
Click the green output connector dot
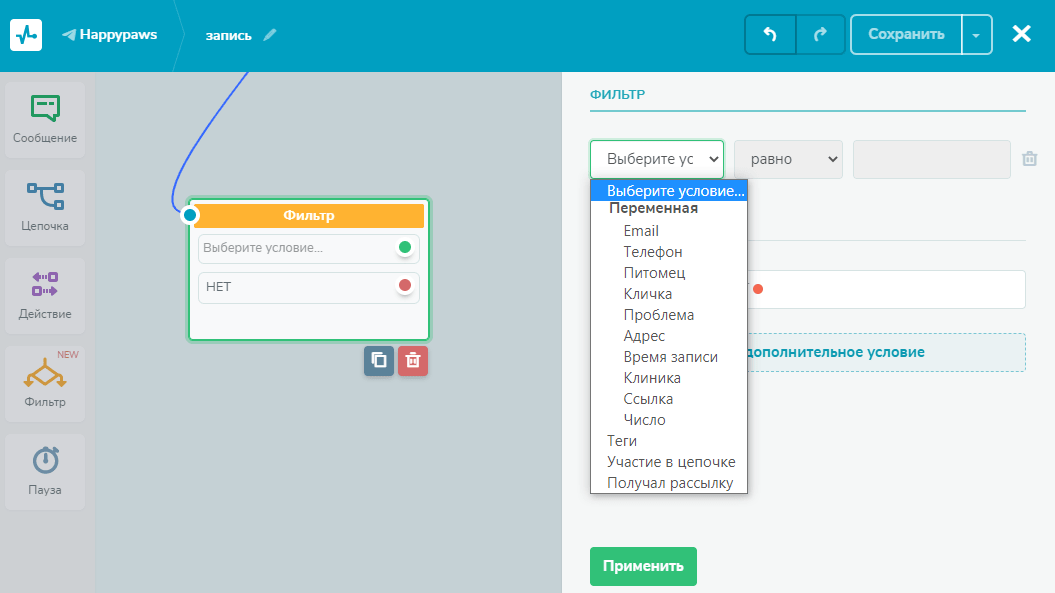point(405,248)
